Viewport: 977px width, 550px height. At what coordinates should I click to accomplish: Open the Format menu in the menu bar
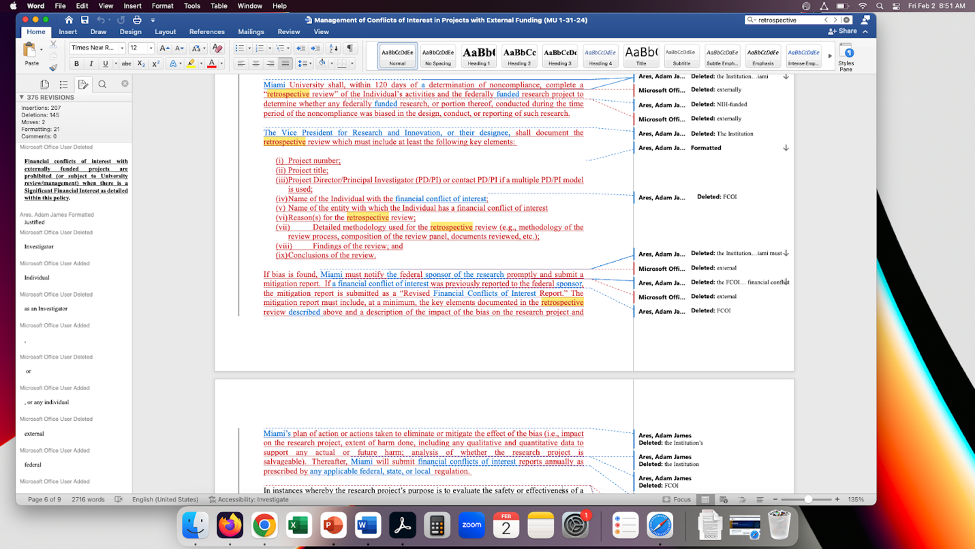click(162, 6)
